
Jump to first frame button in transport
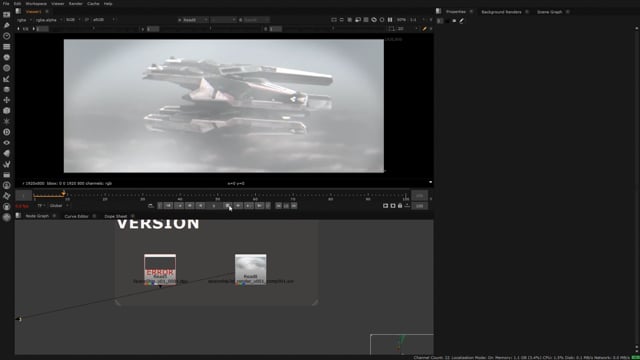coord(168,206)
